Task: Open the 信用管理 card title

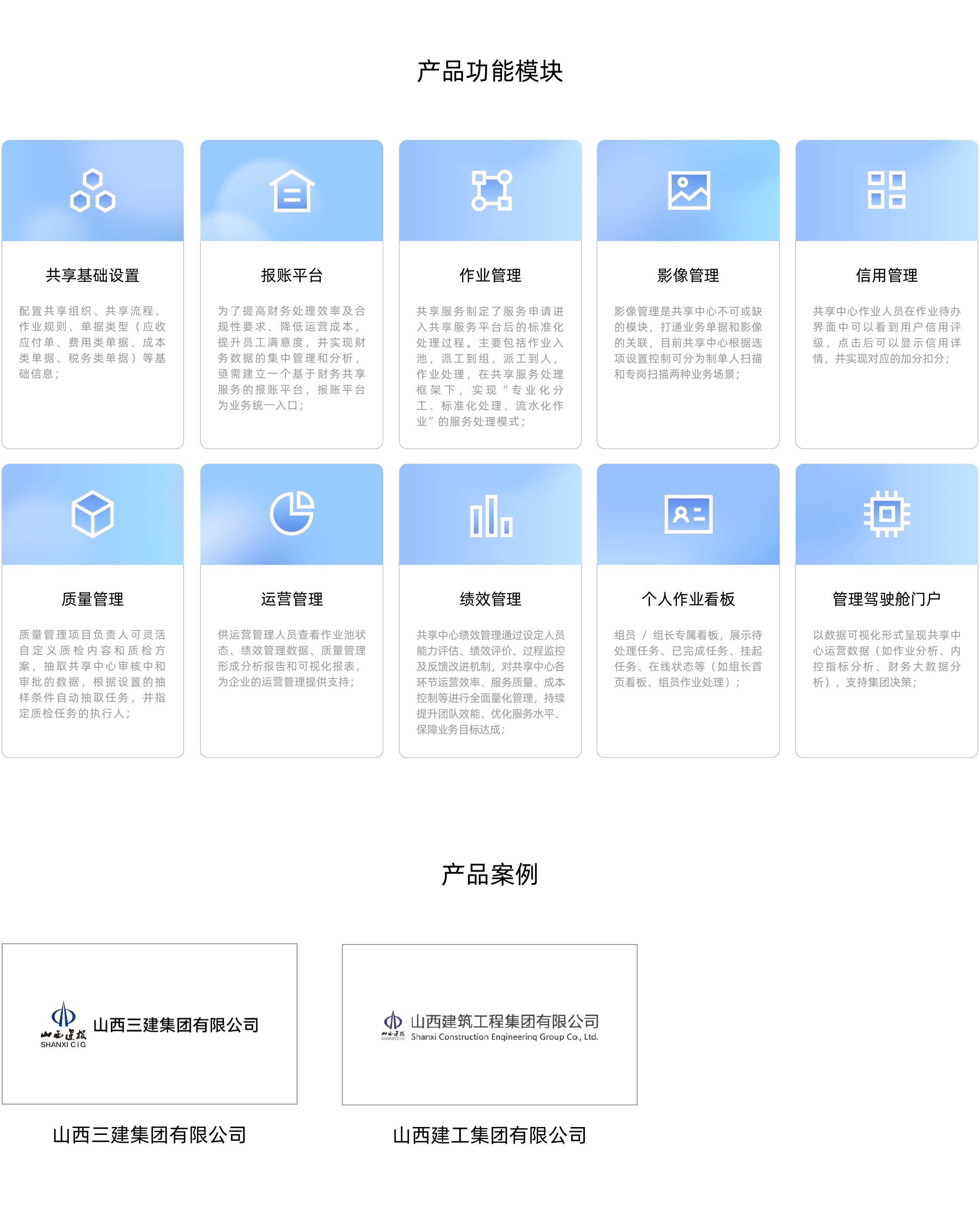Action: [887, 275]
